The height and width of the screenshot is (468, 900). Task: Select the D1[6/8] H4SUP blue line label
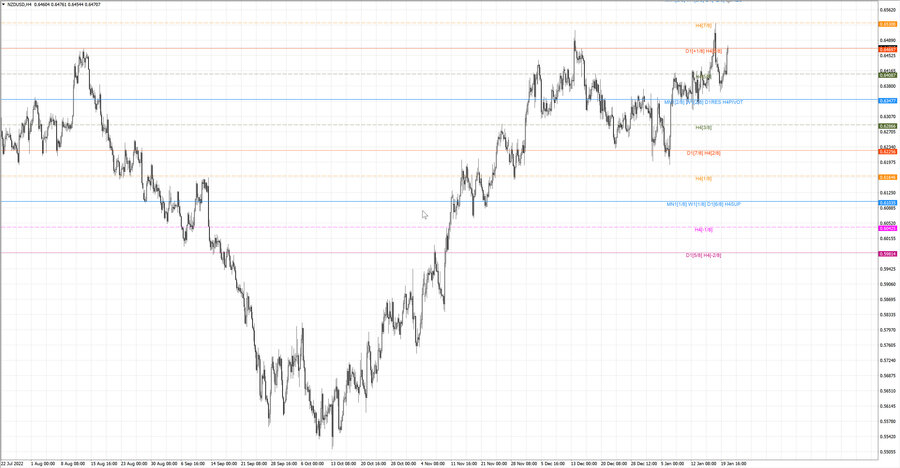point(723,204)
